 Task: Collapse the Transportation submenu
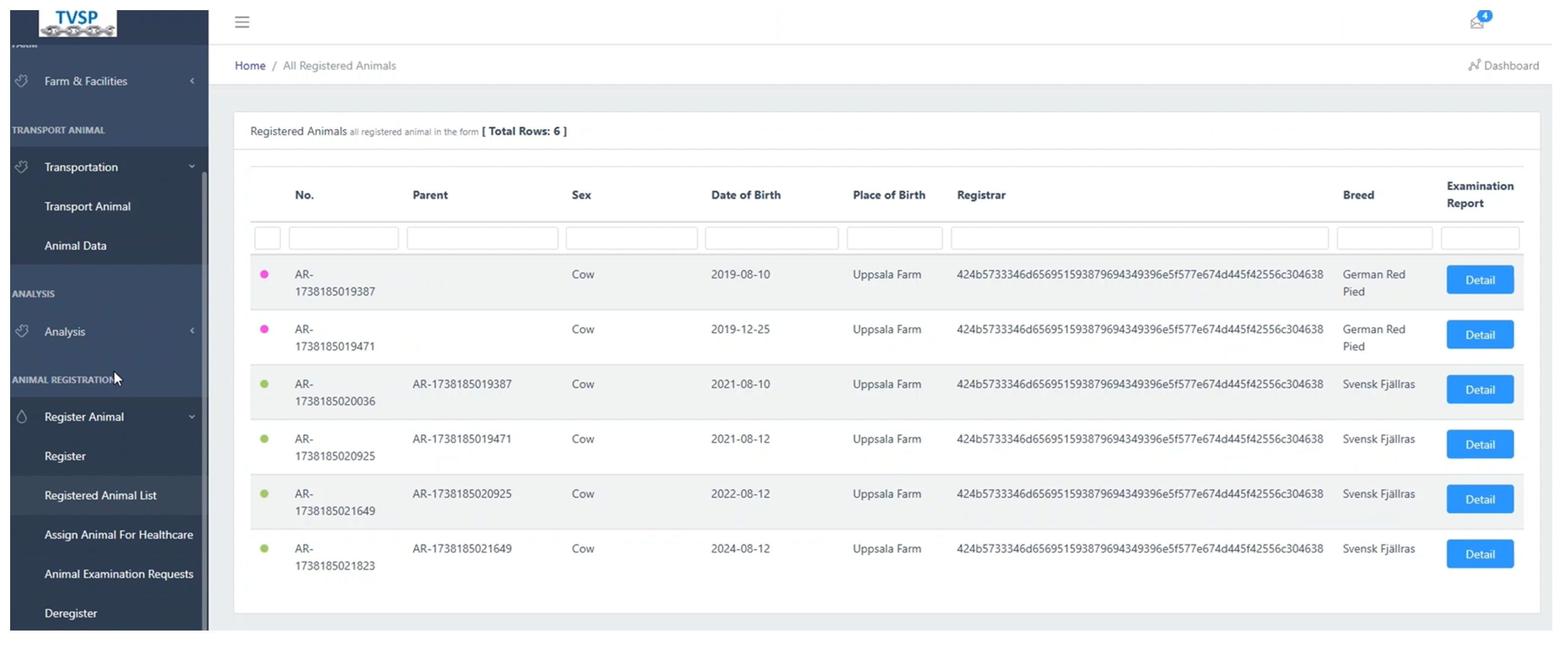click(192, 167)
